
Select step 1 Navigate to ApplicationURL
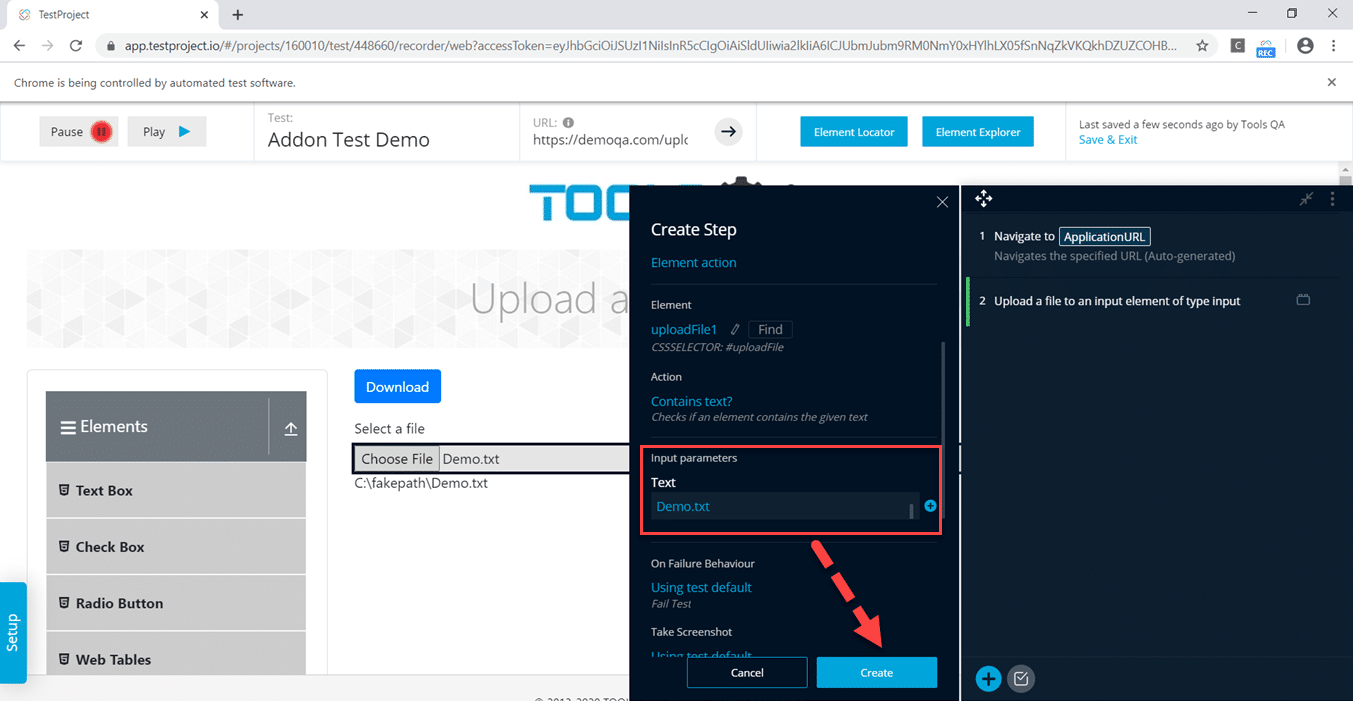[1151, 246]
